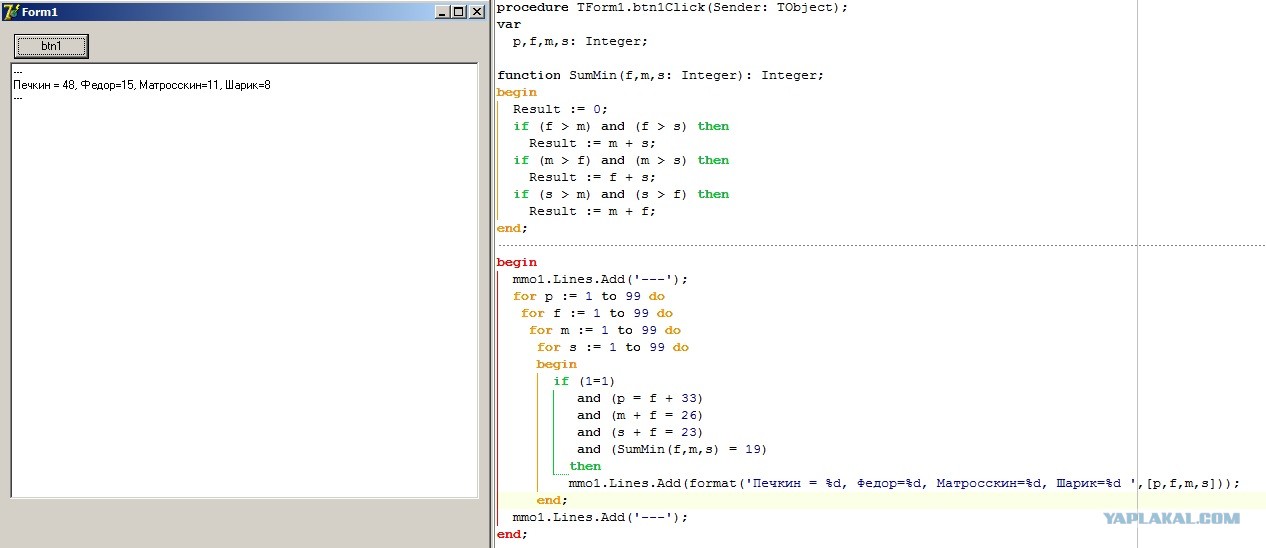The width and height of the screenshot is (1266, 548).
Task: Minimize the Form1 window
Action: [x=443, y=12]
